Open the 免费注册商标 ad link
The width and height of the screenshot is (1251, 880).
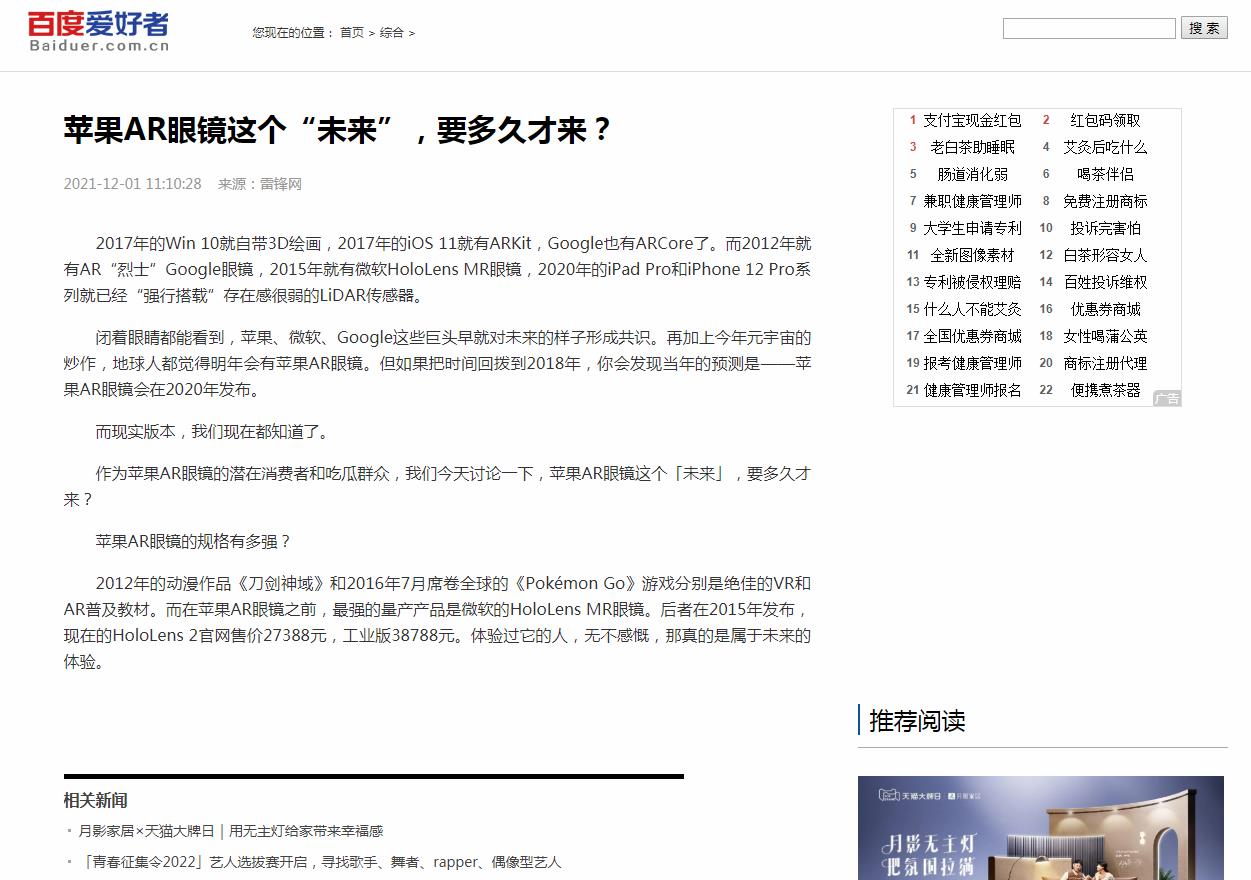tap(1105, 201)
